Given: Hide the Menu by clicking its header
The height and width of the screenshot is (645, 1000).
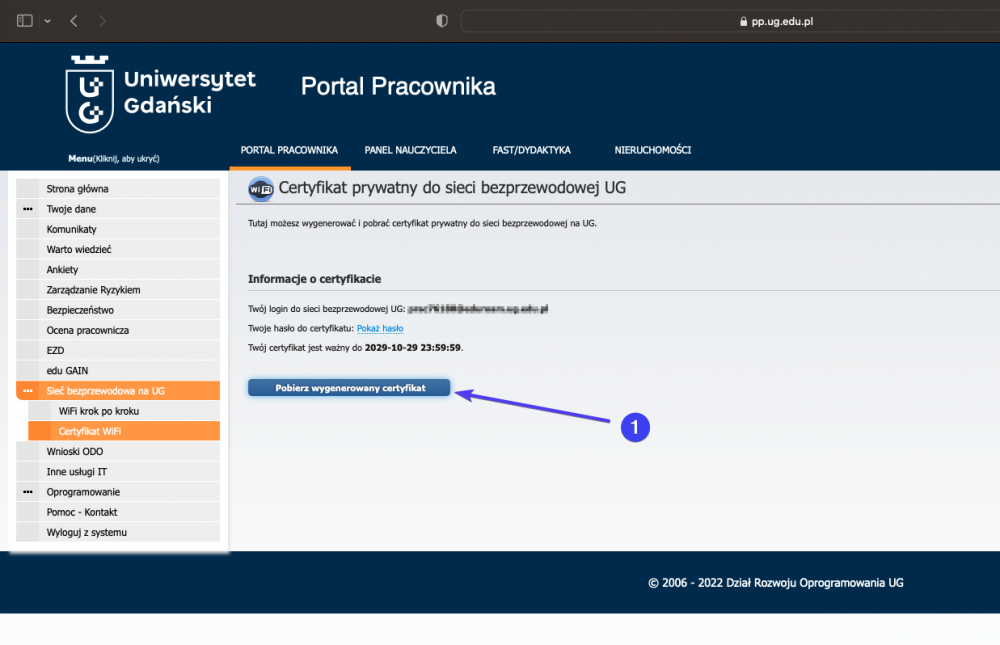Looking at the screenshot, I should pyautogui.click(x=113, y=159).
